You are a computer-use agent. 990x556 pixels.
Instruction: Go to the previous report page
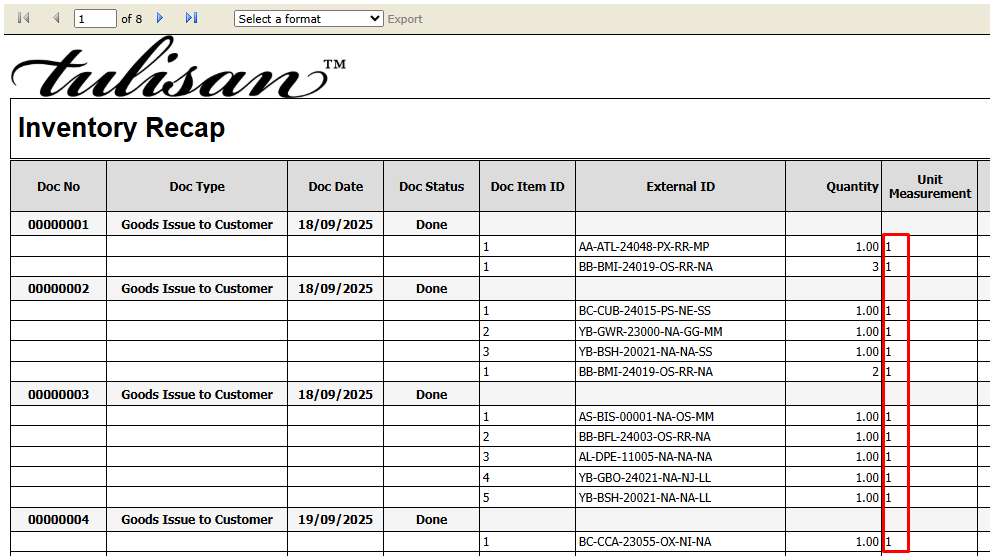pyautogui.click(x=56, y=18)
